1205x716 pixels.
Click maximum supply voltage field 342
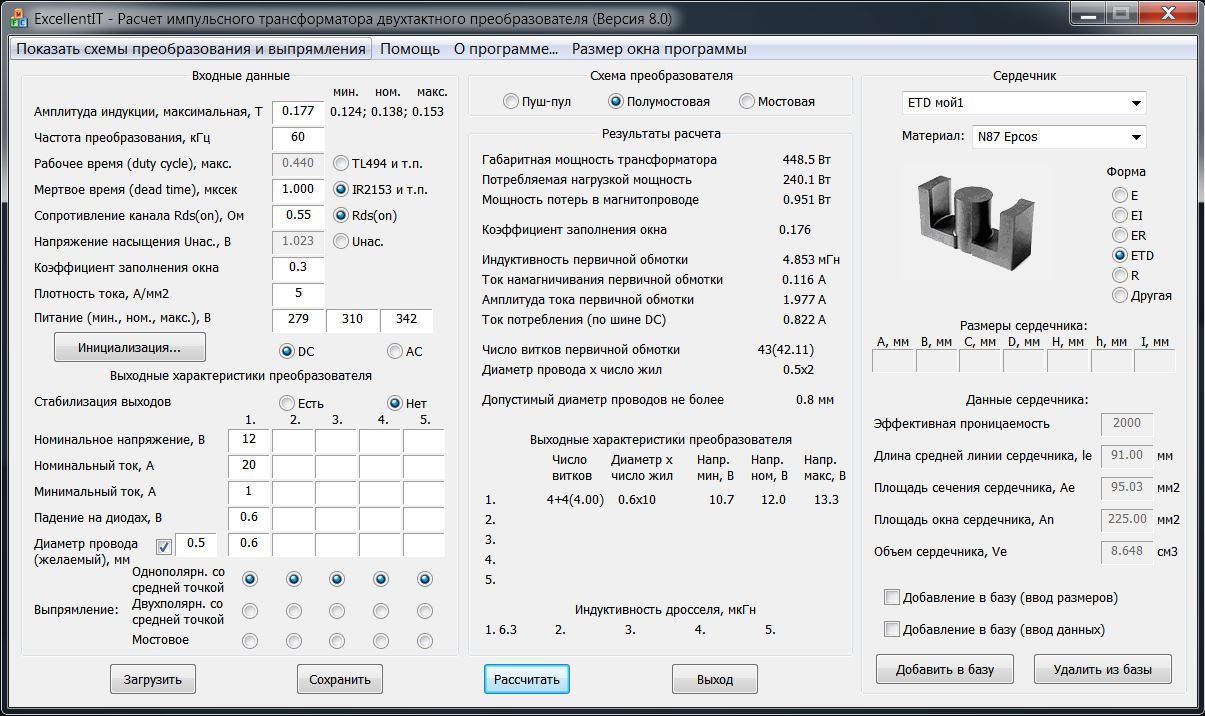[x=406, y=320]
